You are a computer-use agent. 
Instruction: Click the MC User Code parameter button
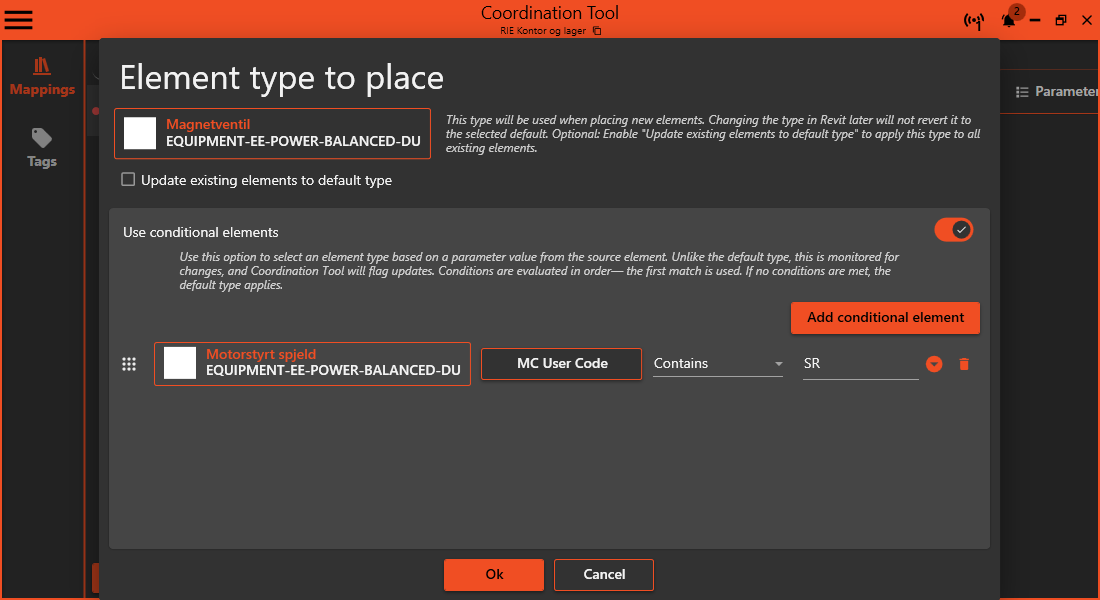tap(561, 364)
